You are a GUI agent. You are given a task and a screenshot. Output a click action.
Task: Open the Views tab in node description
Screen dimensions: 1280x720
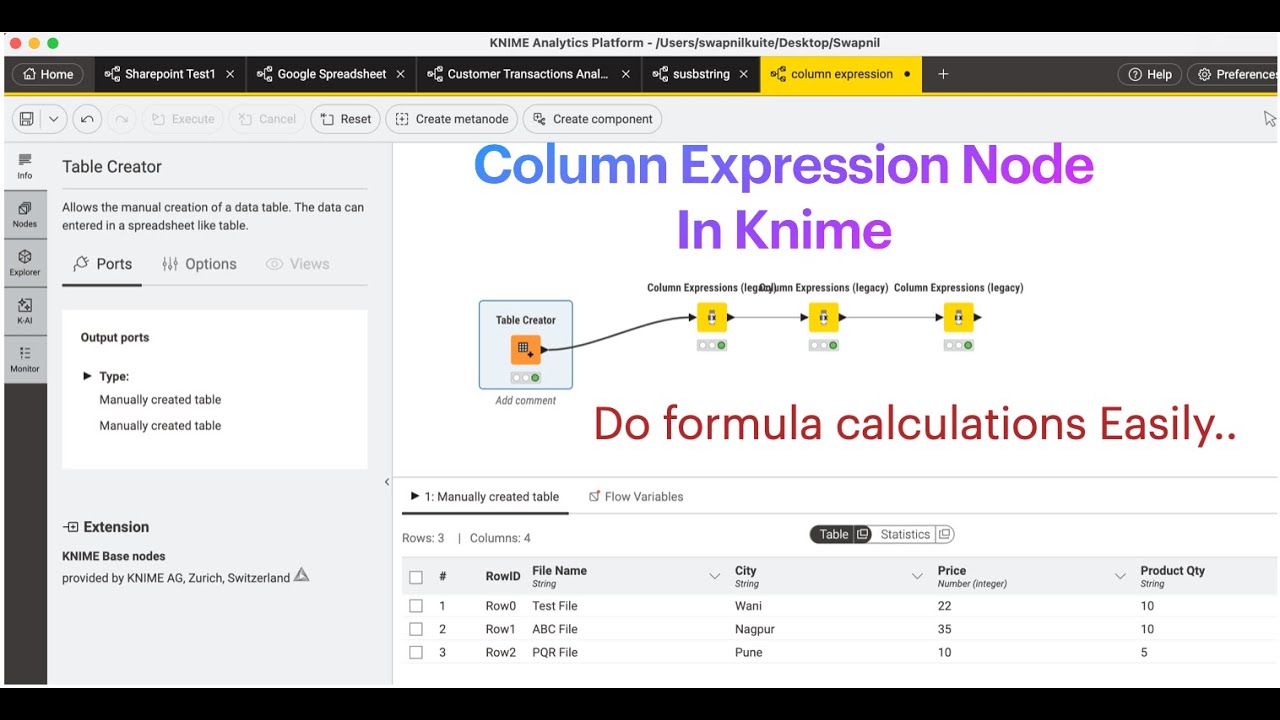297,264
